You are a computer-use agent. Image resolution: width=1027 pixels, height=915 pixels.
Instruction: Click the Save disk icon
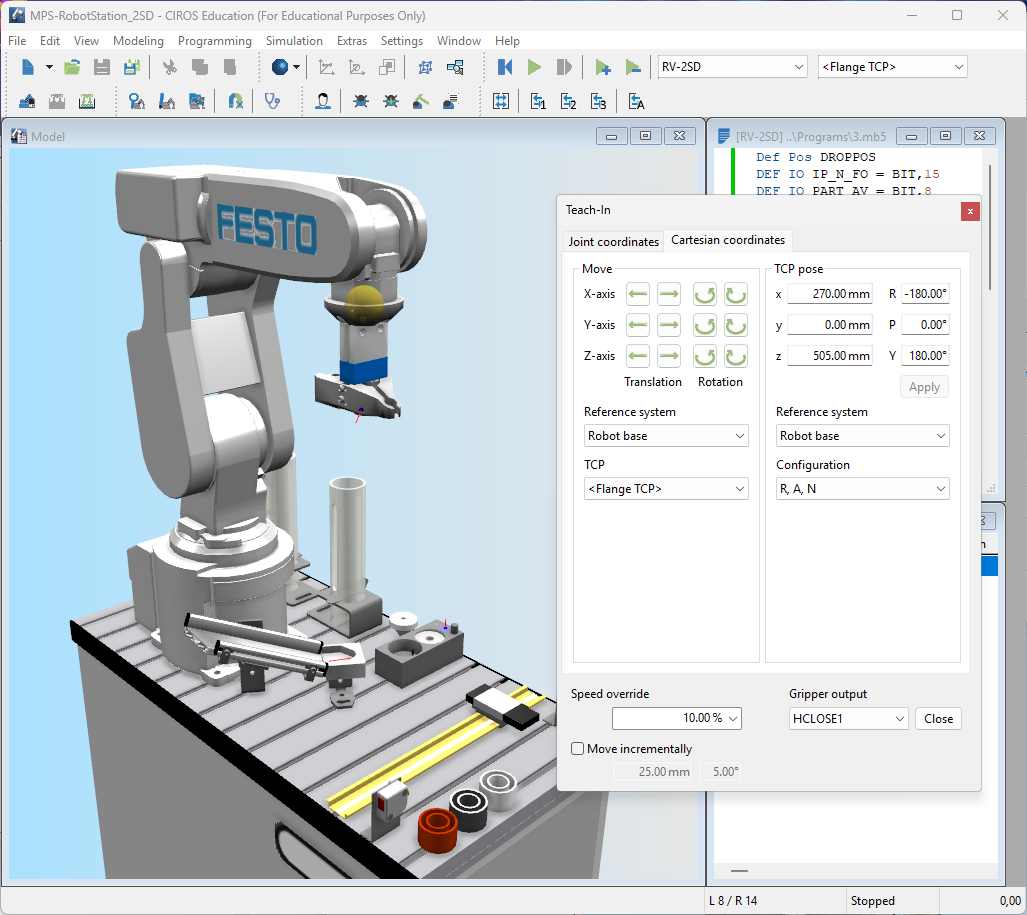click(x=102, y=67)
